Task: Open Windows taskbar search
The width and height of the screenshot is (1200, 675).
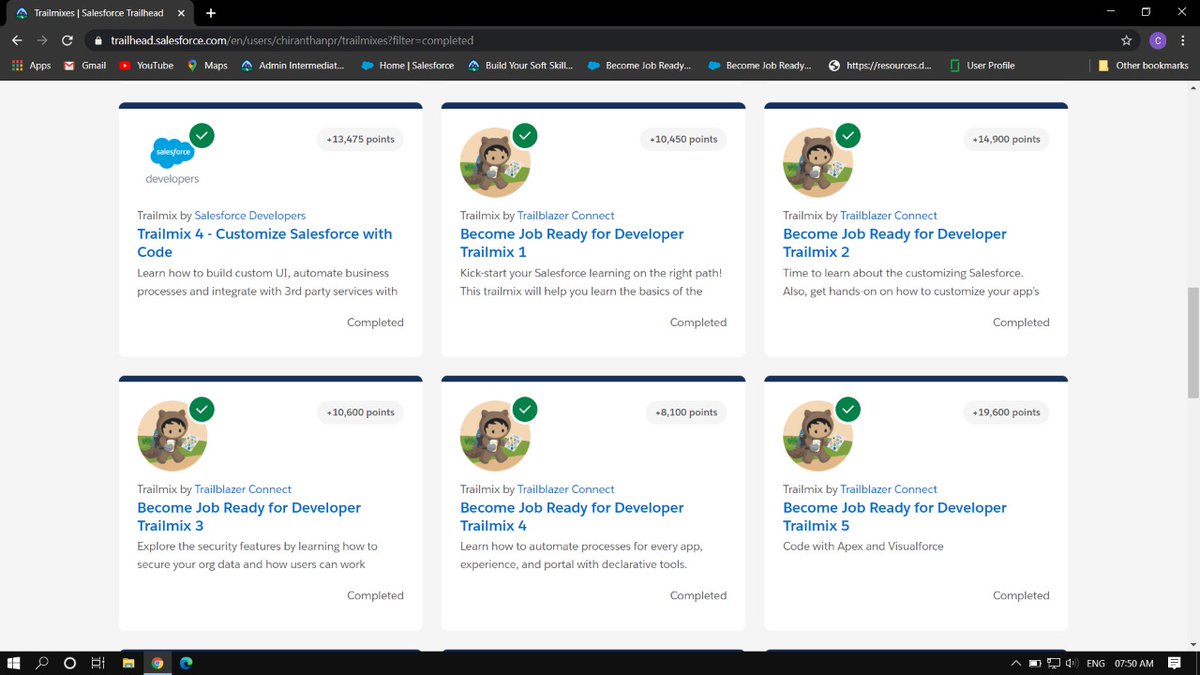Action: (42, 662)
